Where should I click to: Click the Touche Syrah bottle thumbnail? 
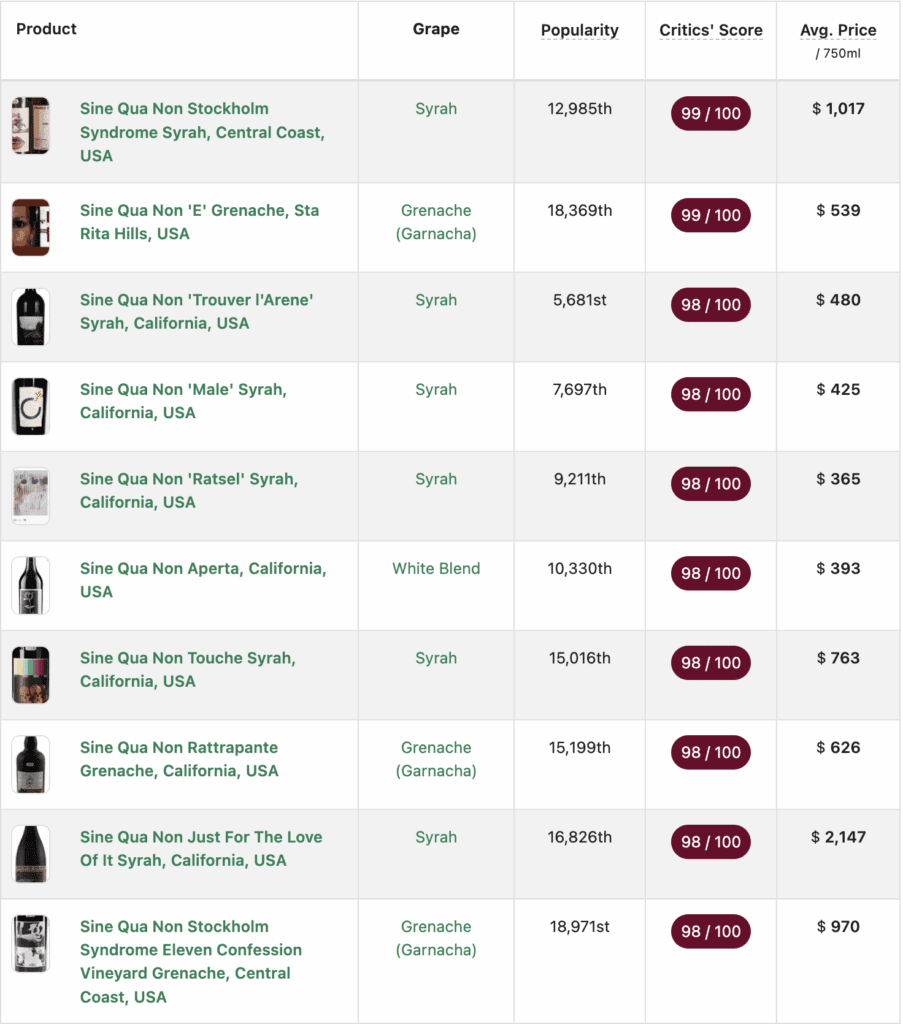31,674
